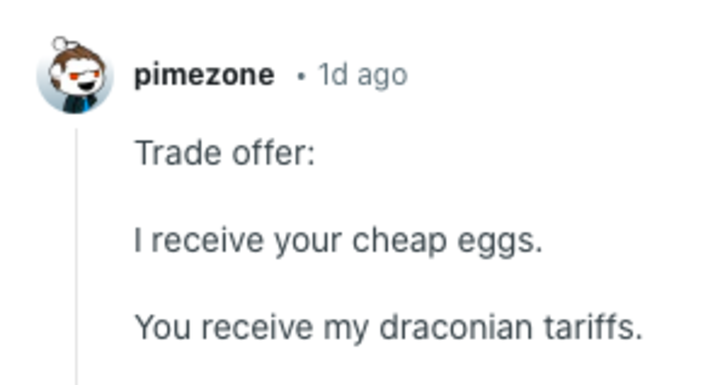This screenshot has height=385, width=720.
Task: Click the avatar's orange sunglasses
Action: pyautogui.click(x=84, y=75)
